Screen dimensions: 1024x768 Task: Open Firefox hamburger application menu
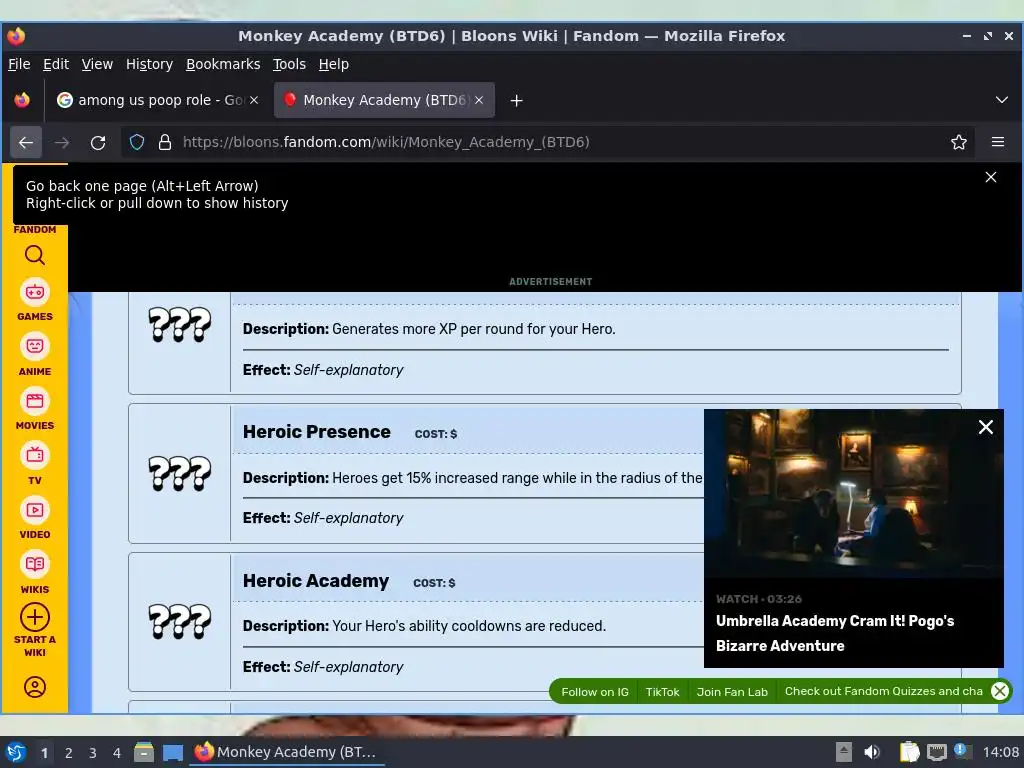tap(998, 142)
